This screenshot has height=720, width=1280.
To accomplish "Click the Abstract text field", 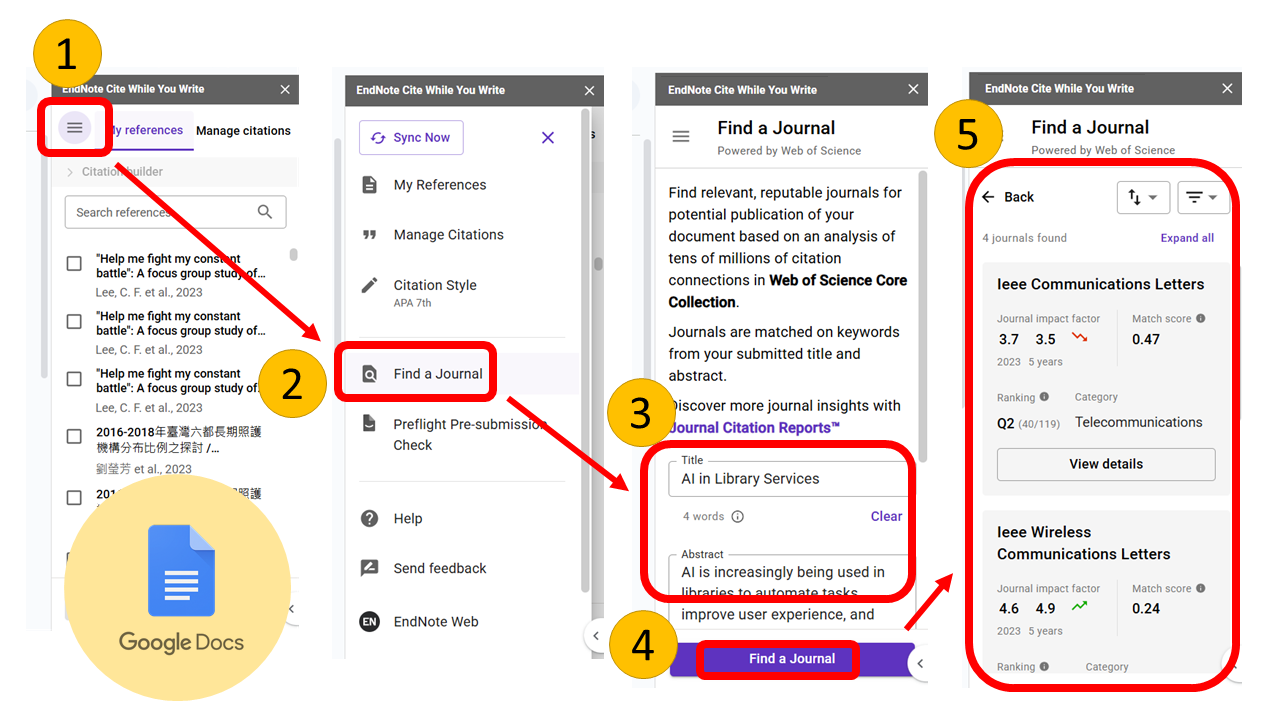I will [x=788, y=592].
